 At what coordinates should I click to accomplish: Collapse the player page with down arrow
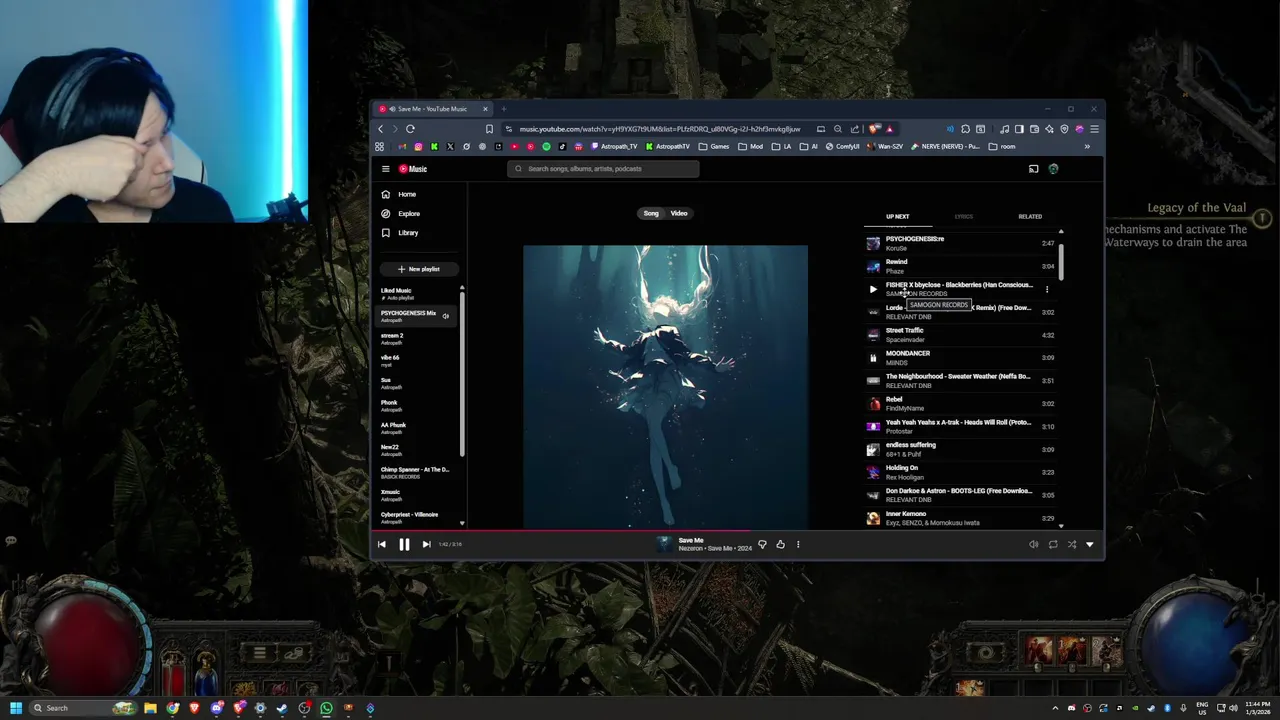[1090, 544]
